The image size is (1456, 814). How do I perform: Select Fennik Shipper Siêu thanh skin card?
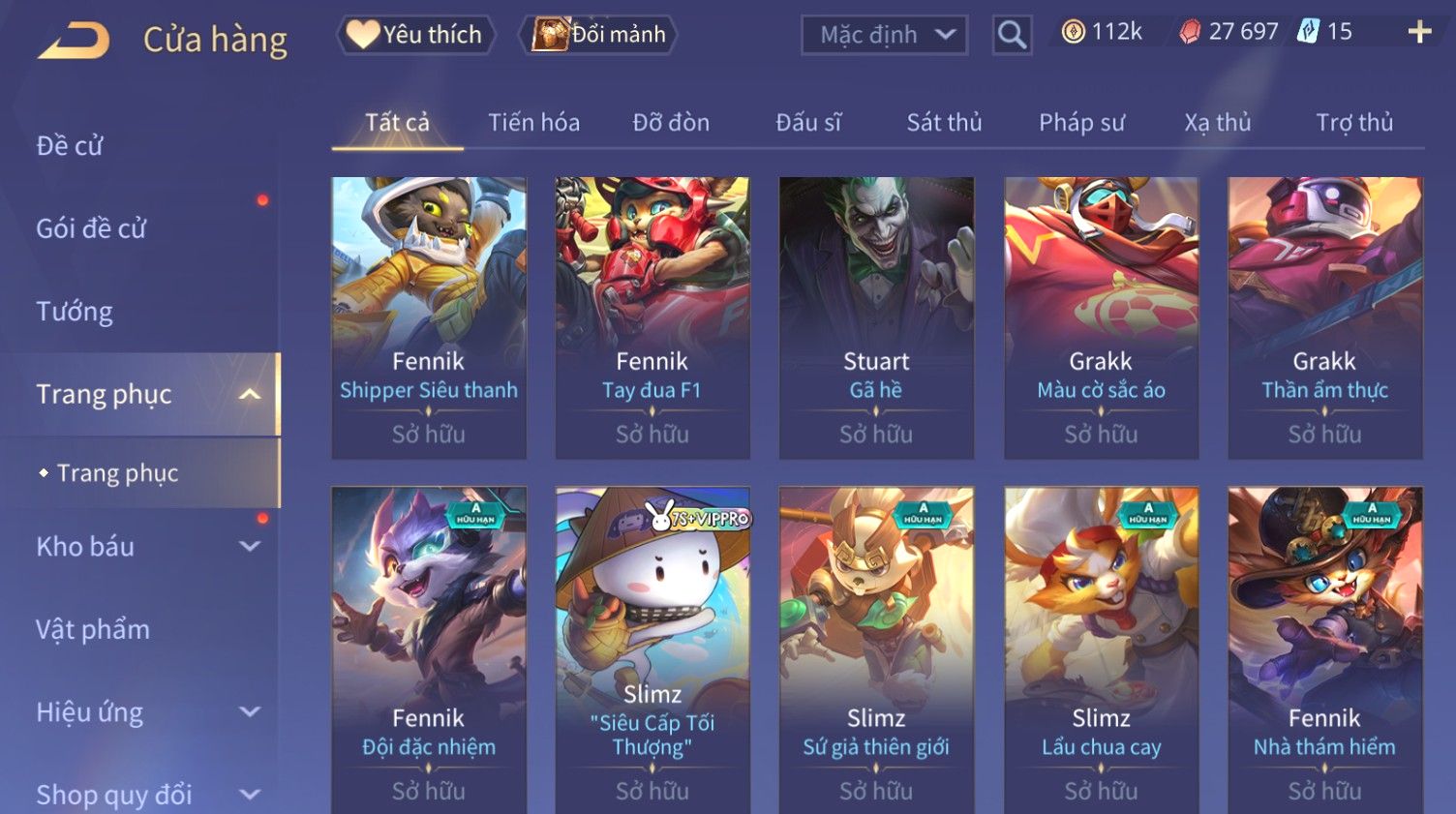coord(429,317)
